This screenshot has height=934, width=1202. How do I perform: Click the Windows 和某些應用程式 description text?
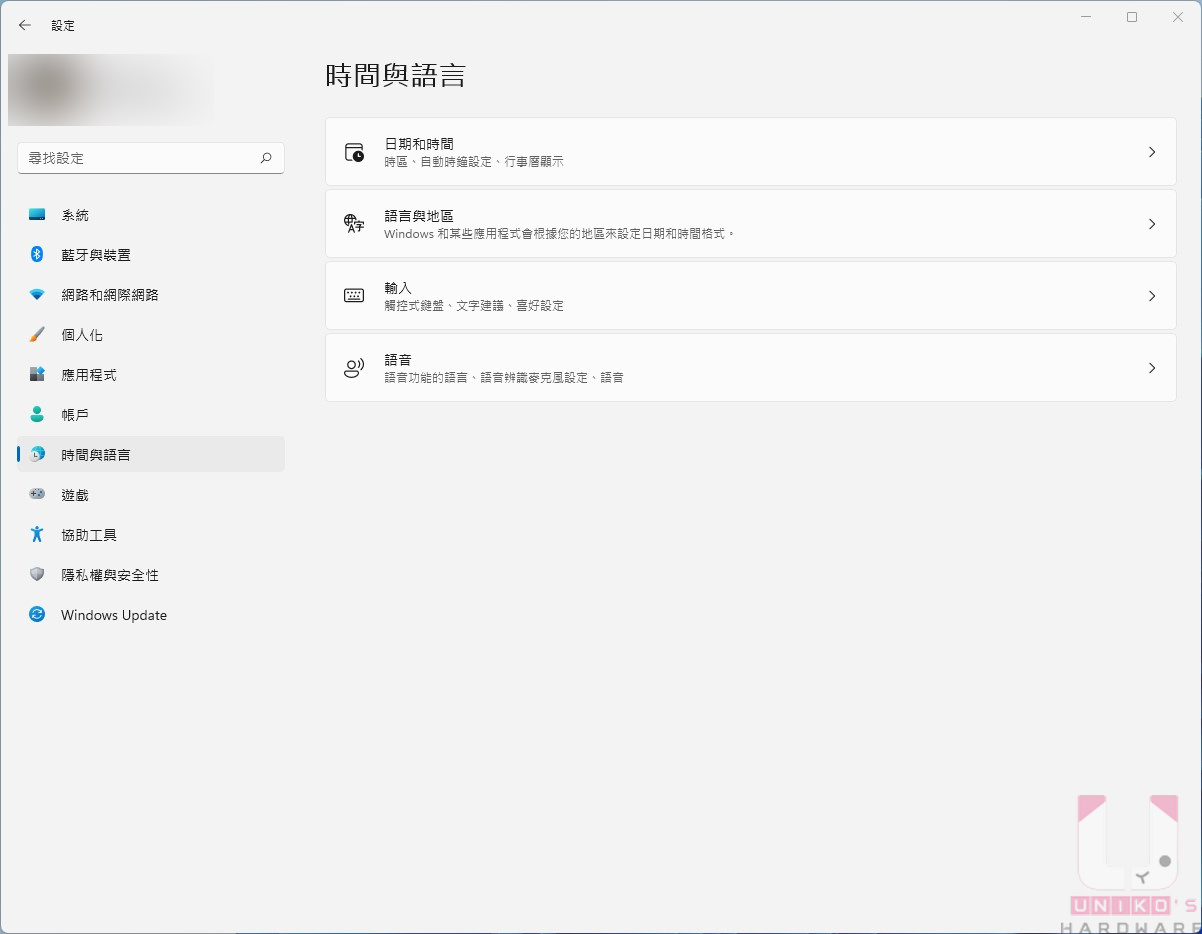click(560, 233)
